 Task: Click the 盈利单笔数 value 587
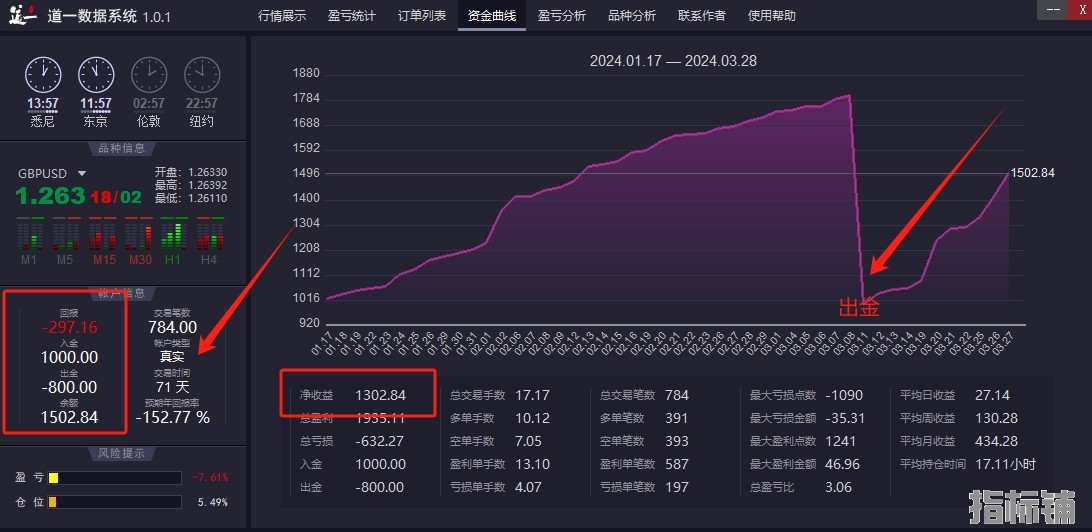[x=677, y=464]
